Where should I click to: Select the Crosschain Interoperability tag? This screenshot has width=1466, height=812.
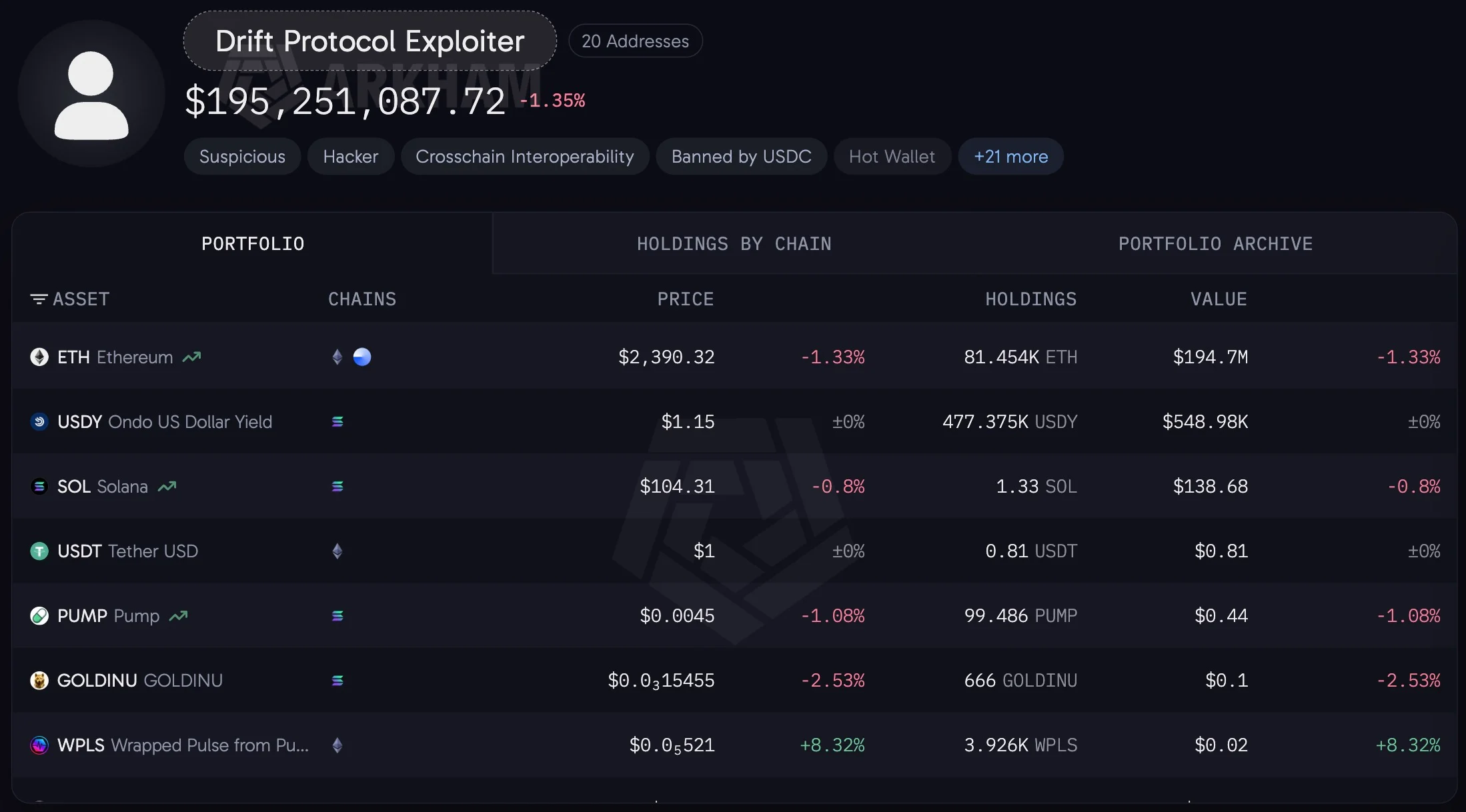[525, 157]
